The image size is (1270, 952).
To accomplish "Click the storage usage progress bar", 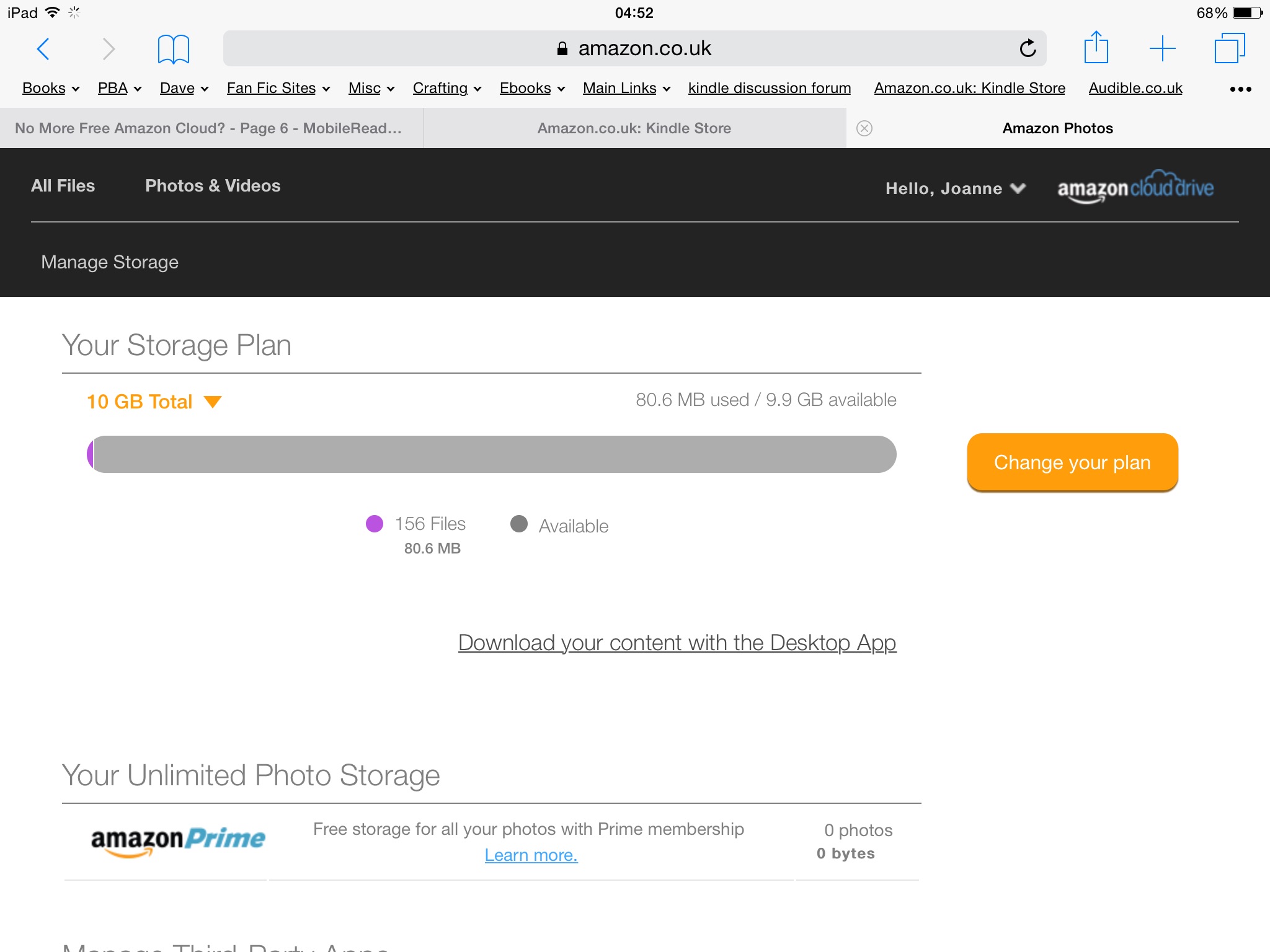I will pyautogui.click(x=492, y=454).
